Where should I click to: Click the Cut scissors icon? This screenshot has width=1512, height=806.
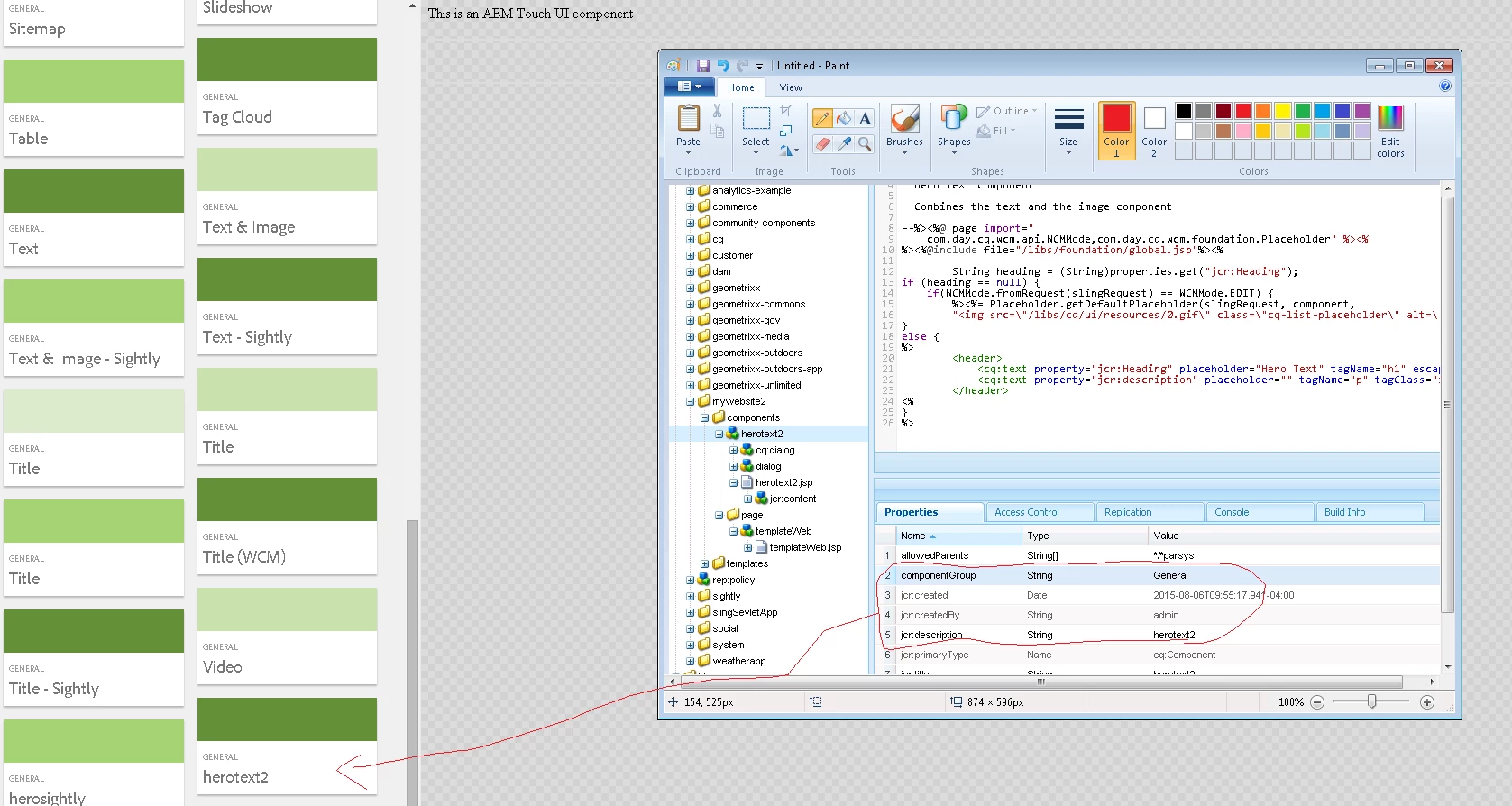(717, 111)
